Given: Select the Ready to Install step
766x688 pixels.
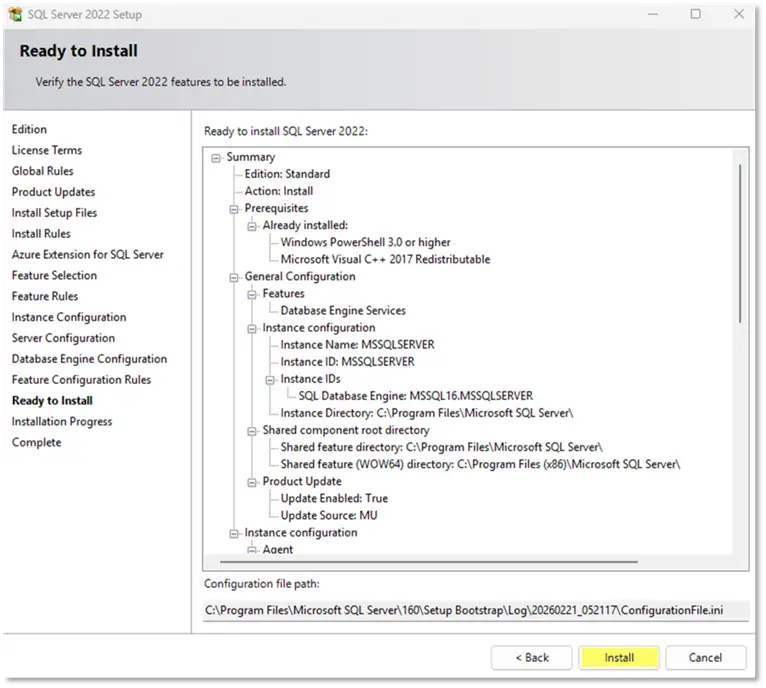Looking at the screenshot, I should tap(52, 401).
